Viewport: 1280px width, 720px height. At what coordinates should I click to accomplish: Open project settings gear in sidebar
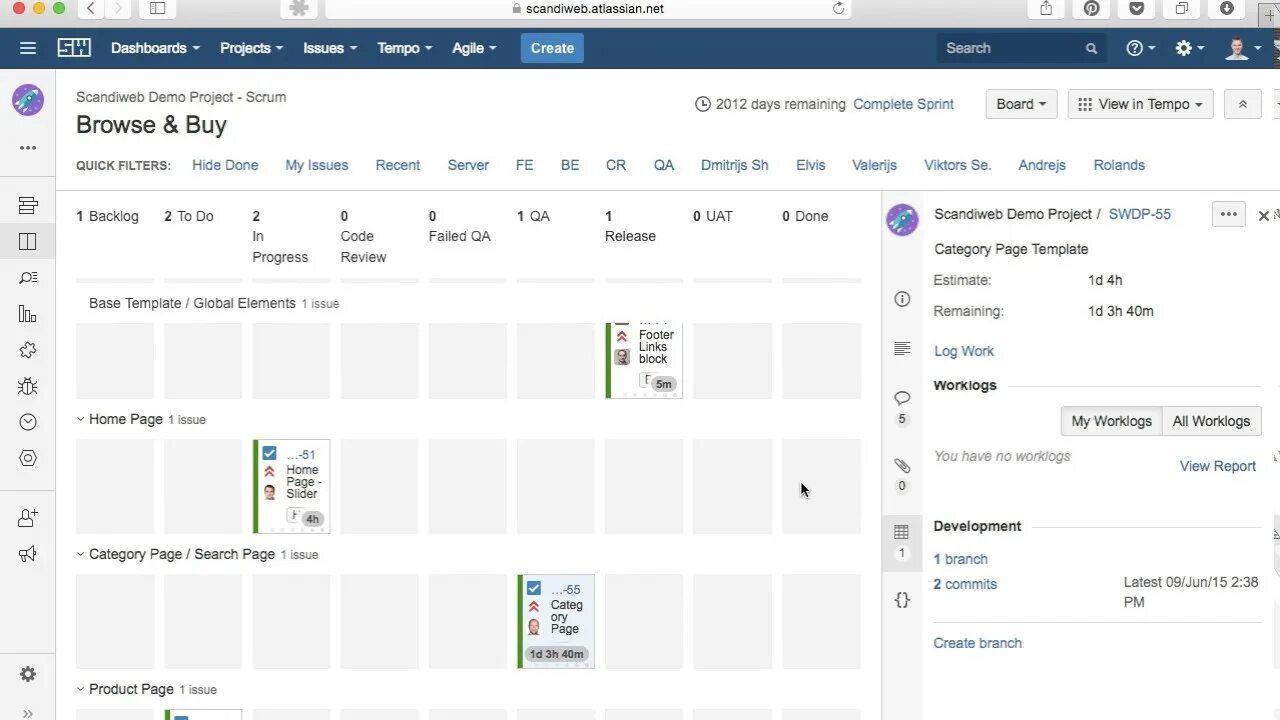click(x=28, y=674)
